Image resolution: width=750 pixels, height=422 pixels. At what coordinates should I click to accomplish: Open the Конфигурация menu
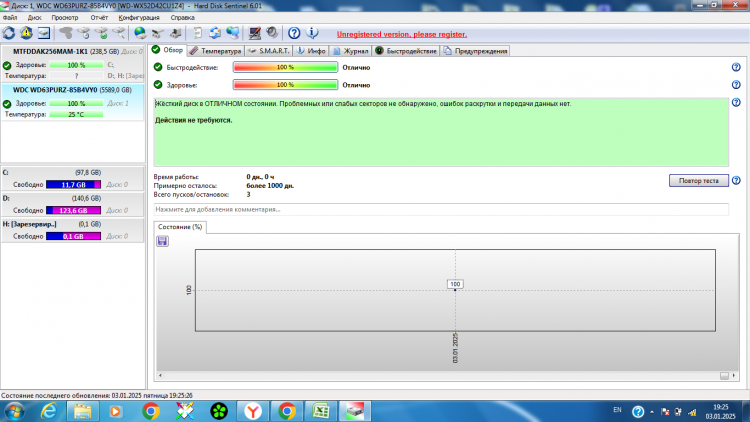pos(139,17)
